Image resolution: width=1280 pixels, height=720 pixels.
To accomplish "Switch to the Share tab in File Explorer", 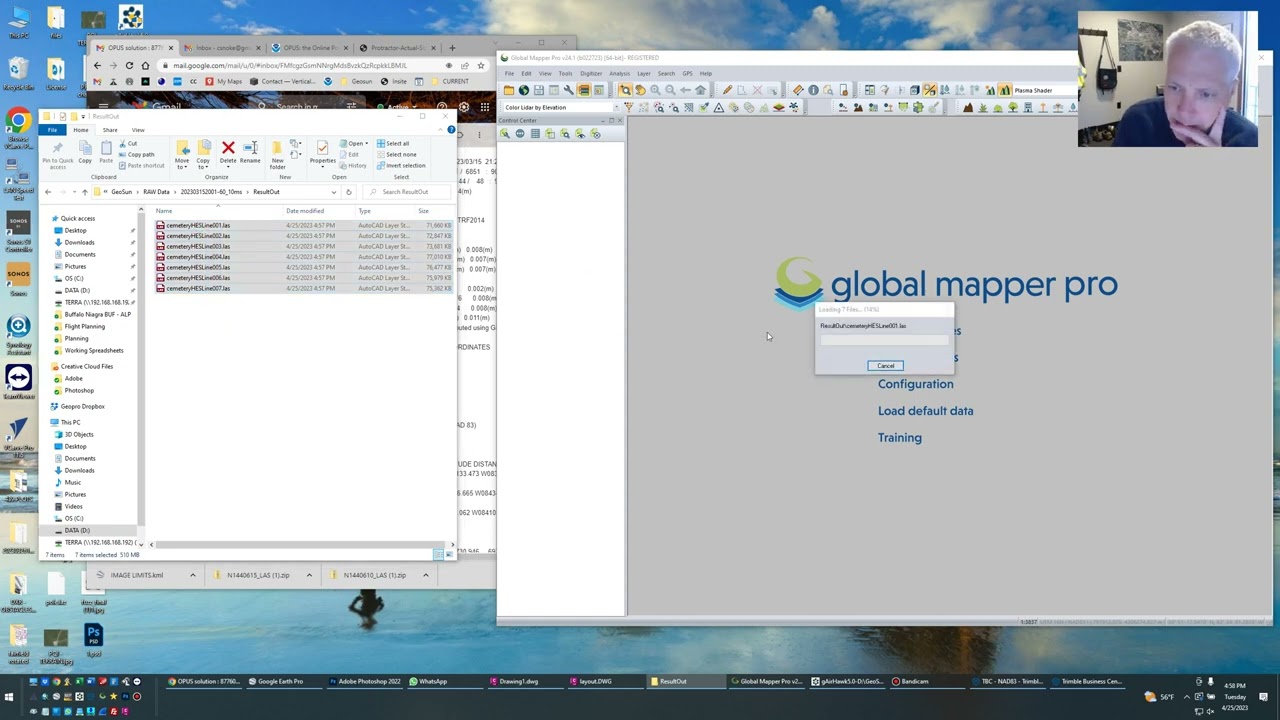I will click(x=110, y=130).
